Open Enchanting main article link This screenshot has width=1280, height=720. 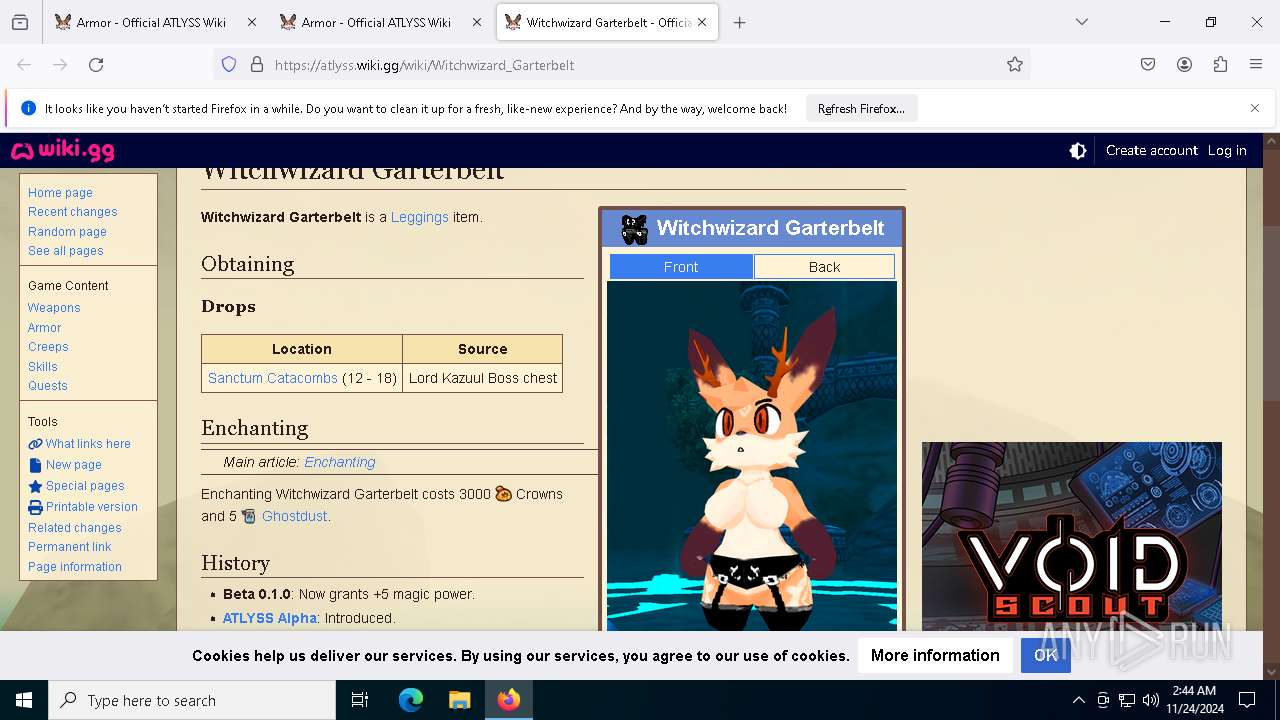340,462
